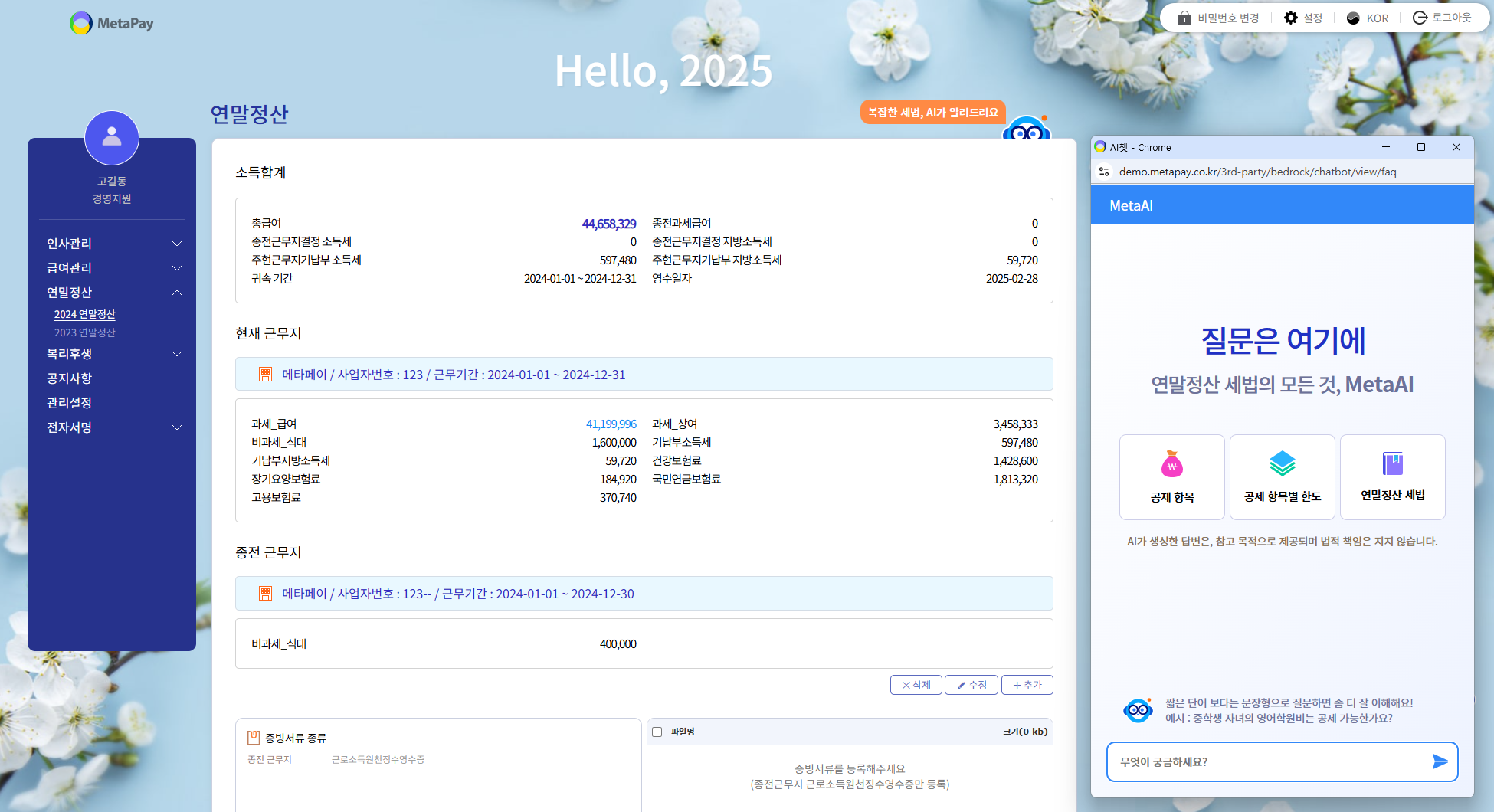Go to 관리설정 menu

(x=69, y=403)
